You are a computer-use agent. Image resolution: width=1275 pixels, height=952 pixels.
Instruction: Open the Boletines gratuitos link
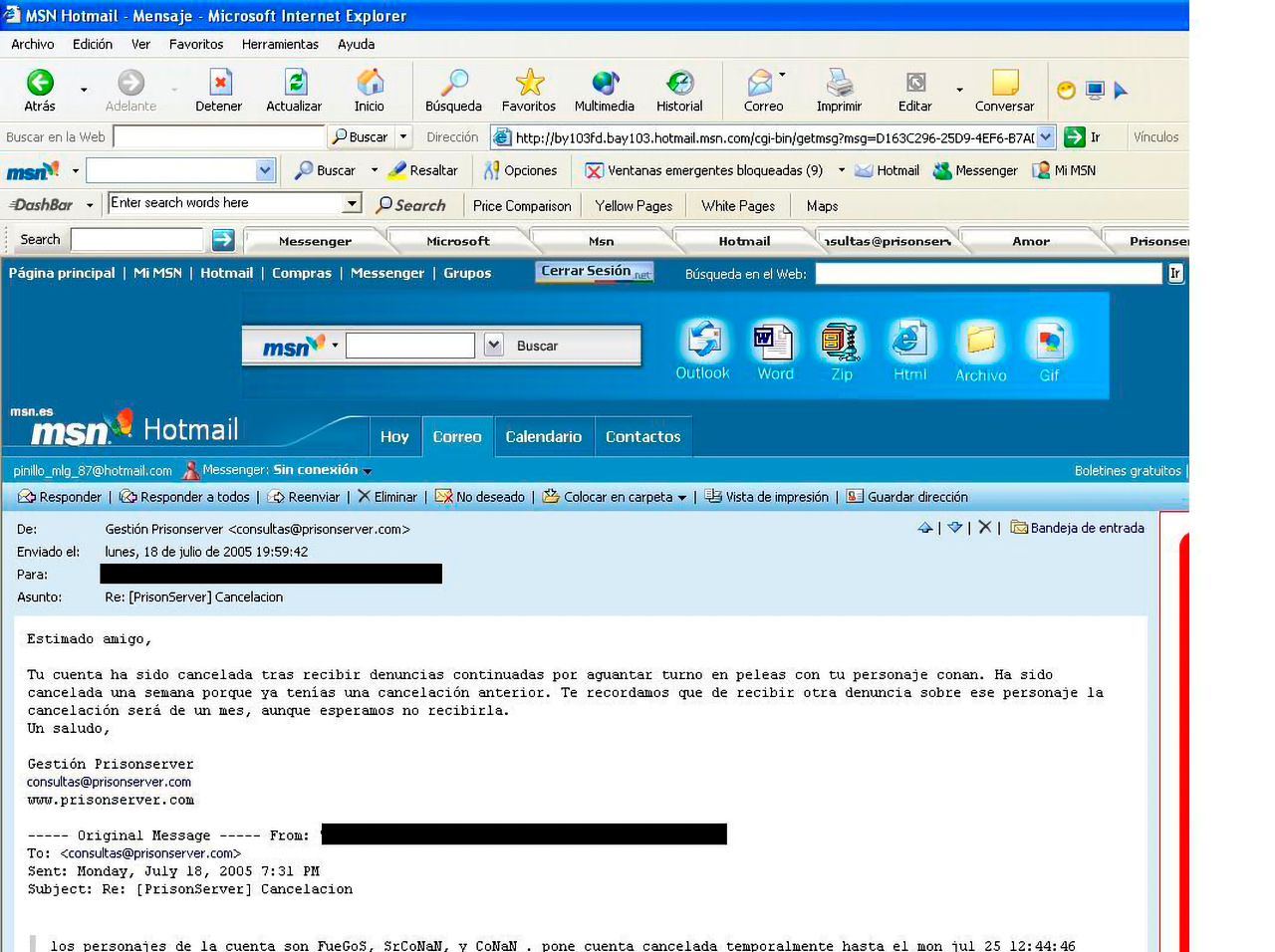pos(1128,471)
